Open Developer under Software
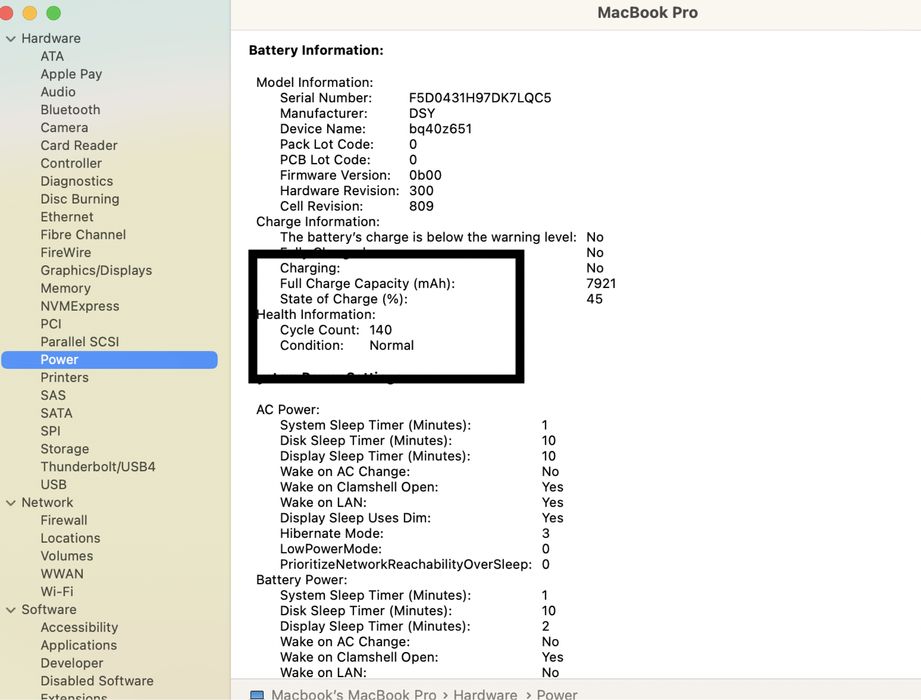 [72, 663]
